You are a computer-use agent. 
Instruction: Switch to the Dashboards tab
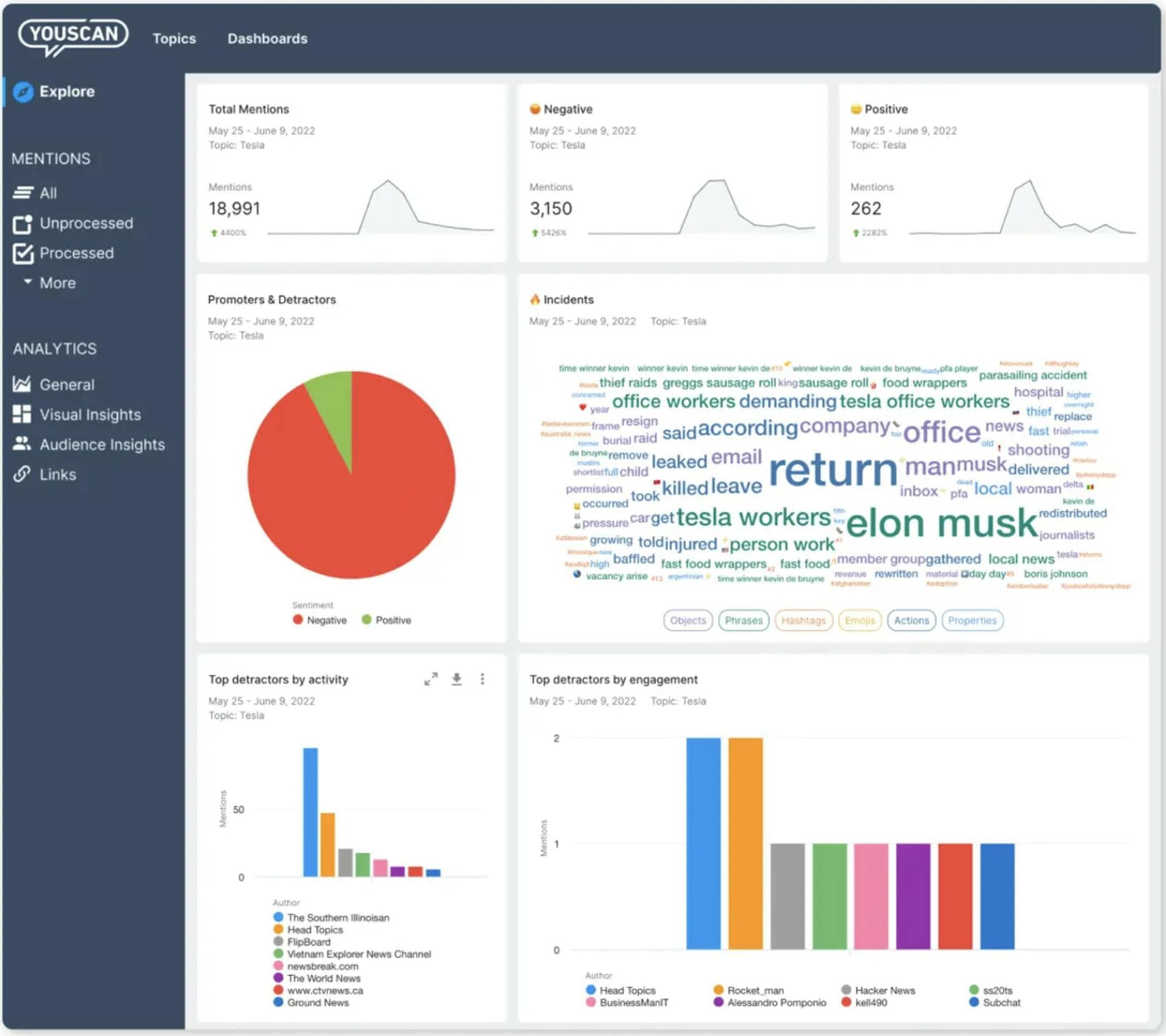pos(268,38)
